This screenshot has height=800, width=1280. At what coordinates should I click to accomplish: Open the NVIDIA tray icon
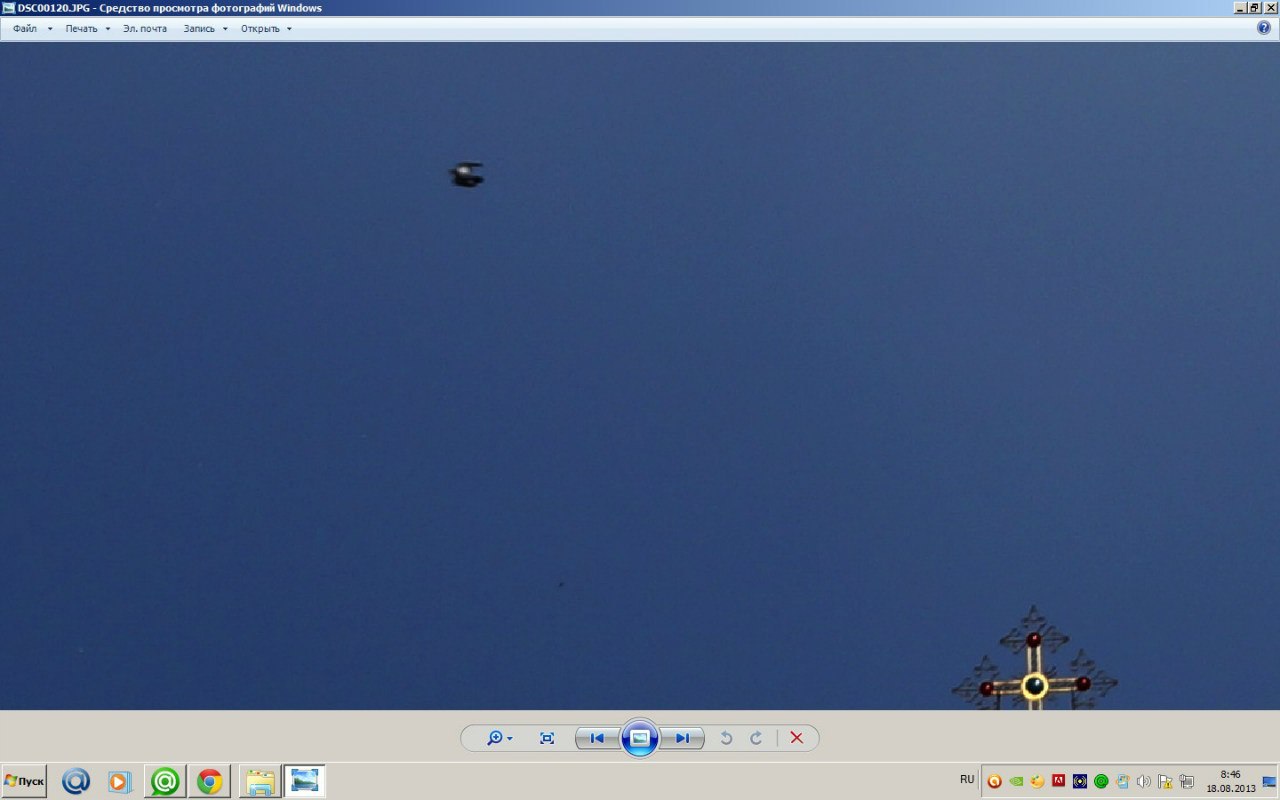(x=1016, y=781)
